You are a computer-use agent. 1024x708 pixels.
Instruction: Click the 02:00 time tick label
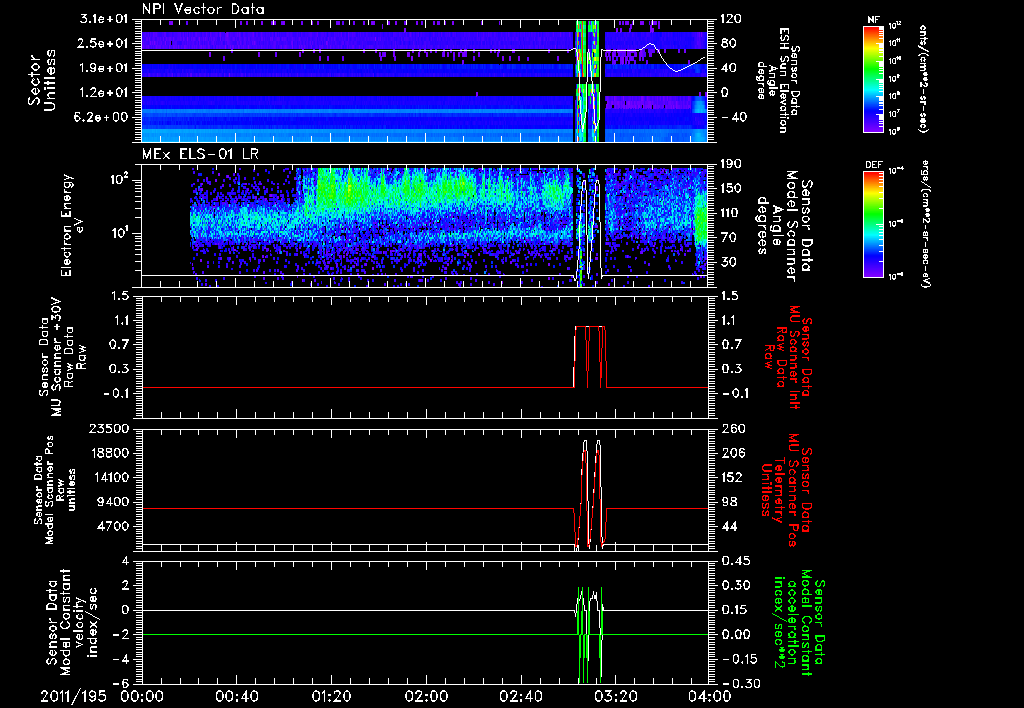426,696
